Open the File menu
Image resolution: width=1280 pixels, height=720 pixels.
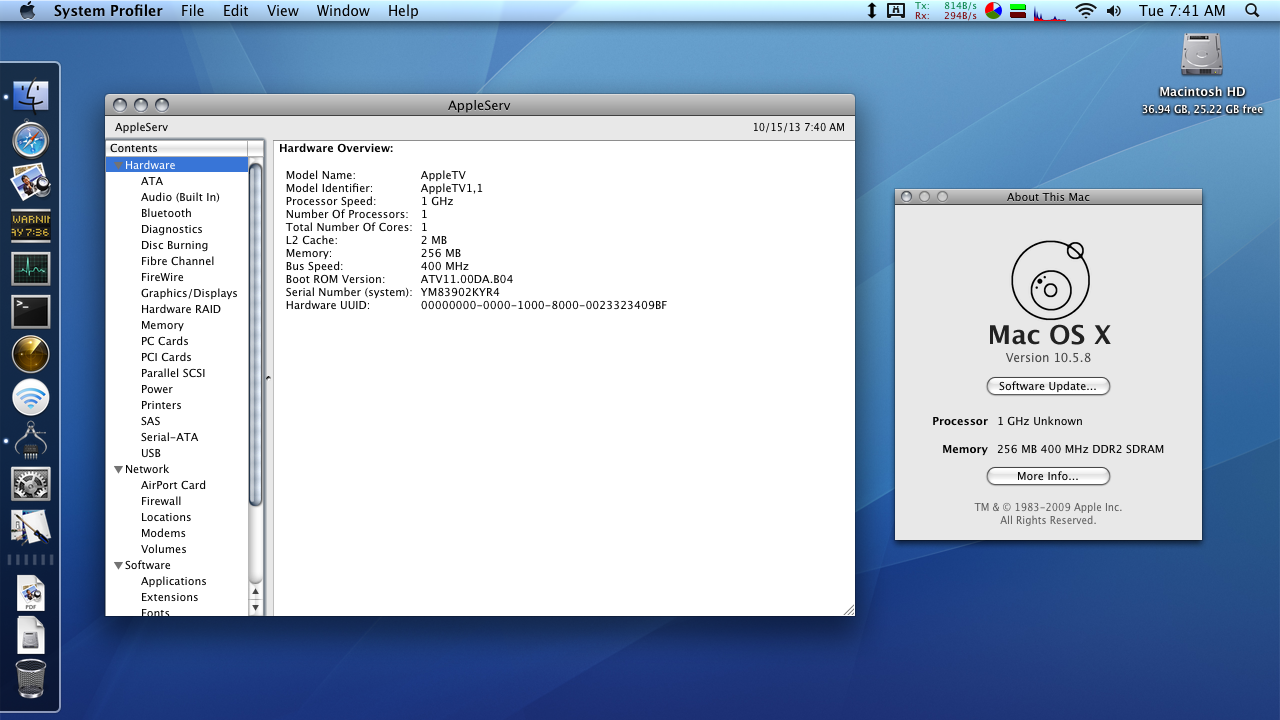193,11
